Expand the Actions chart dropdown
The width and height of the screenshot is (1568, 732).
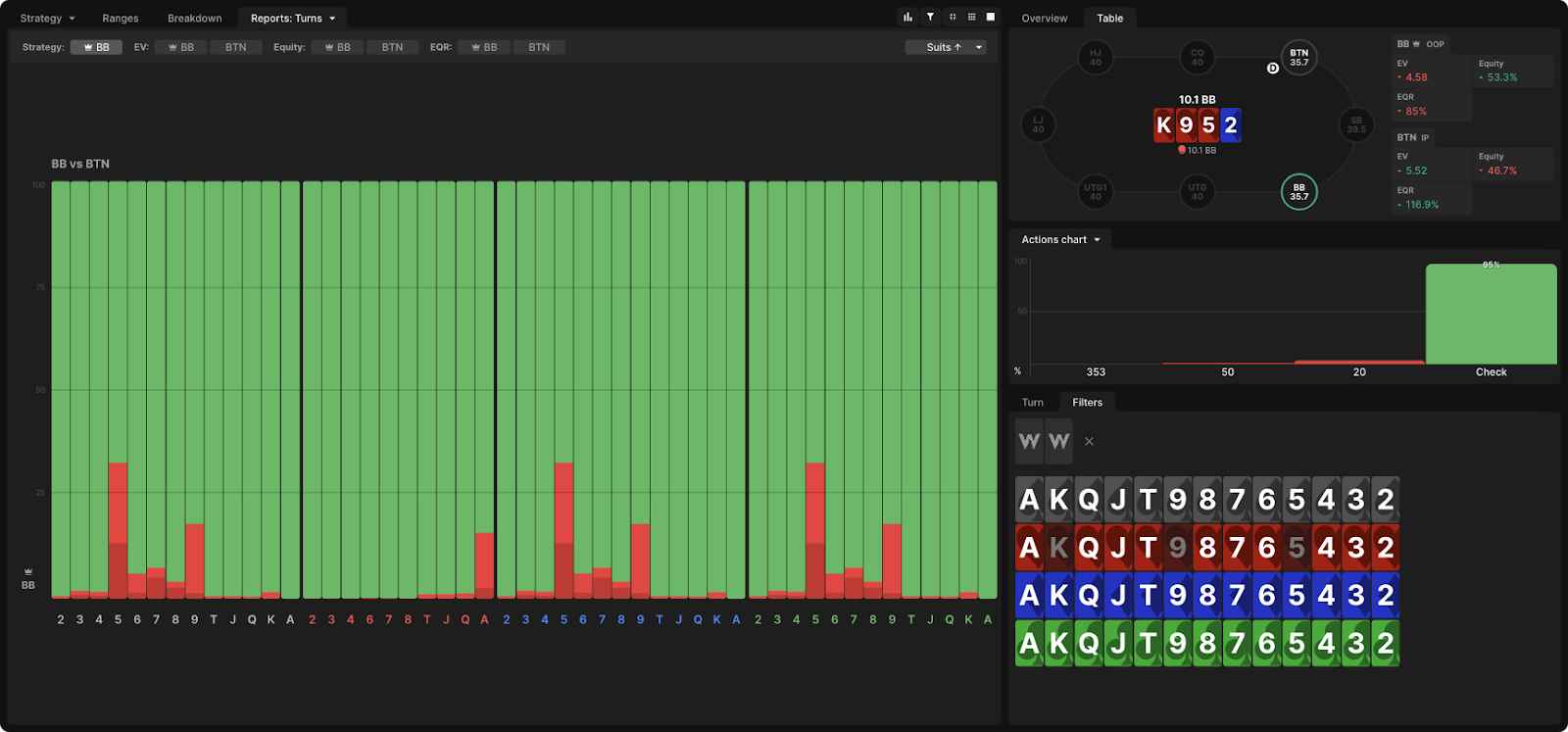coord(1060,239)
